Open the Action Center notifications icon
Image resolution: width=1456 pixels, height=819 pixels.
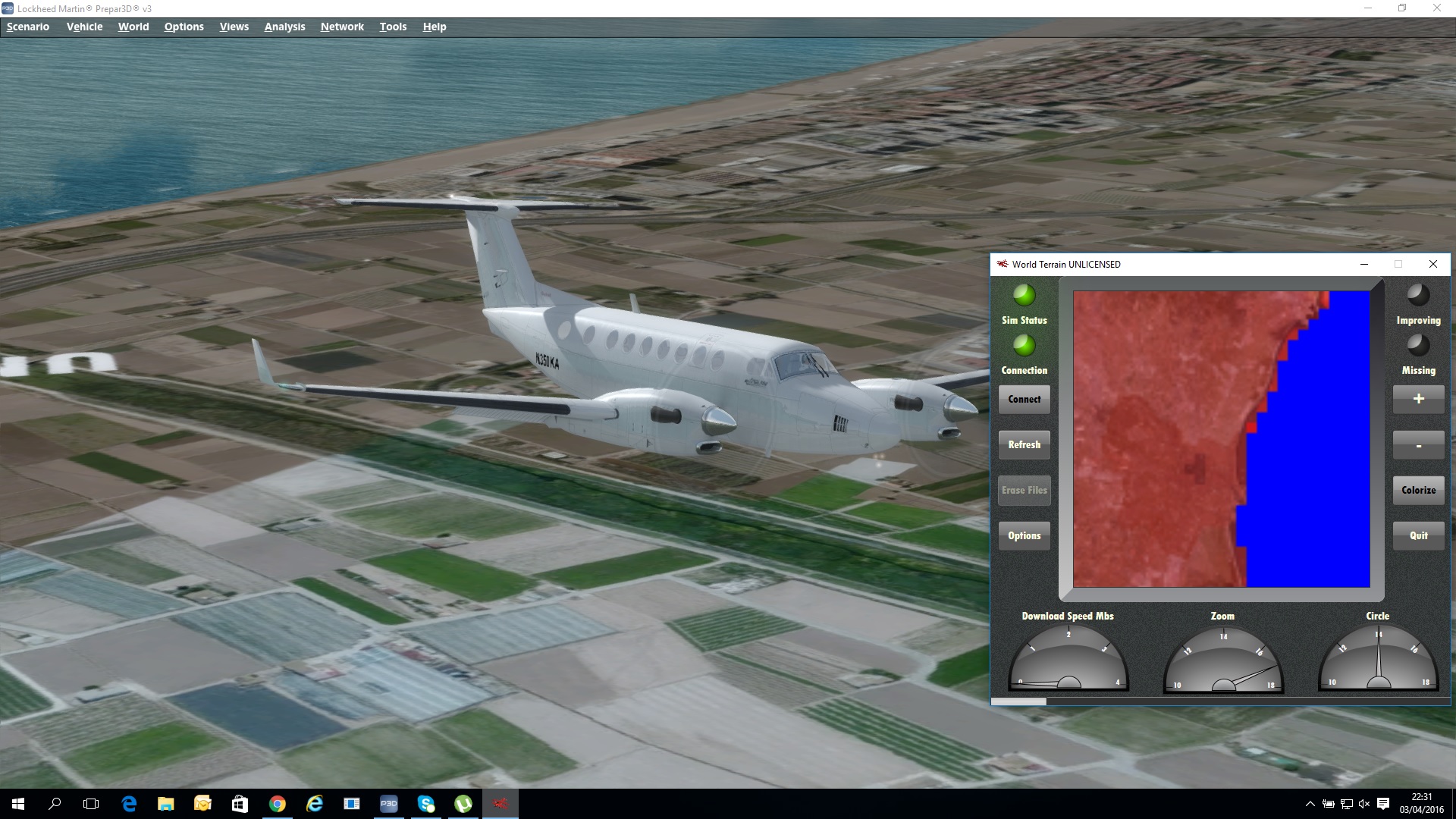click(x=1383, y=804)
